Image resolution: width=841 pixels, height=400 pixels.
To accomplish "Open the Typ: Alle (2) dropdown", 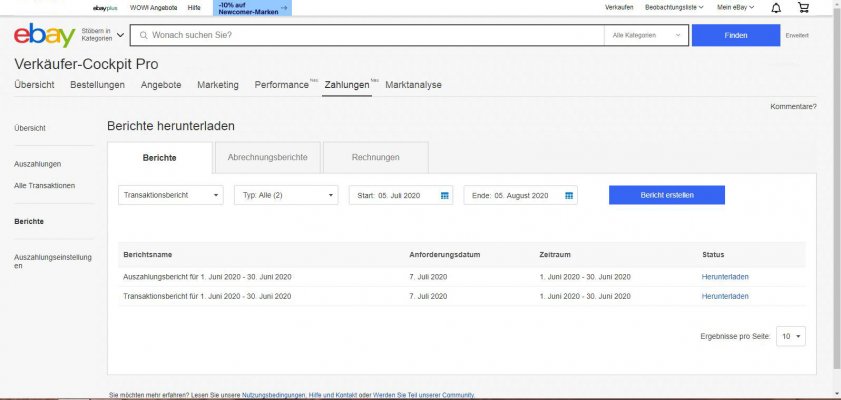I will click(x=285, y=195).
